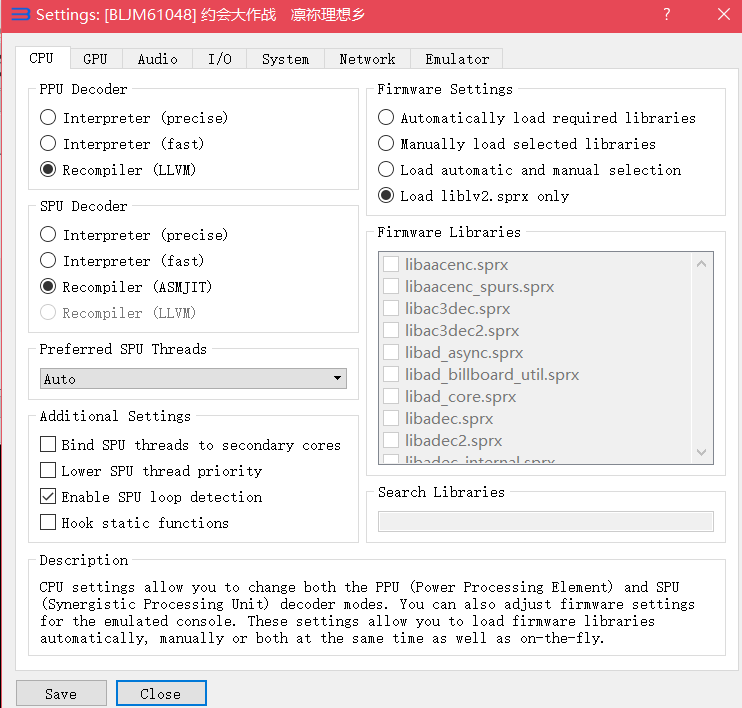This screenshot has height=708, width=742.
Task: Switch to the GPU tab
Action: pyautogui.click(x=95, y=59)
